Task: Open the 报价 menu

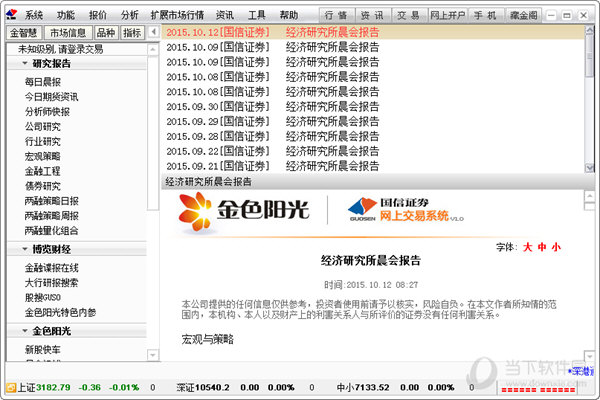Action: tap(98, 15)
